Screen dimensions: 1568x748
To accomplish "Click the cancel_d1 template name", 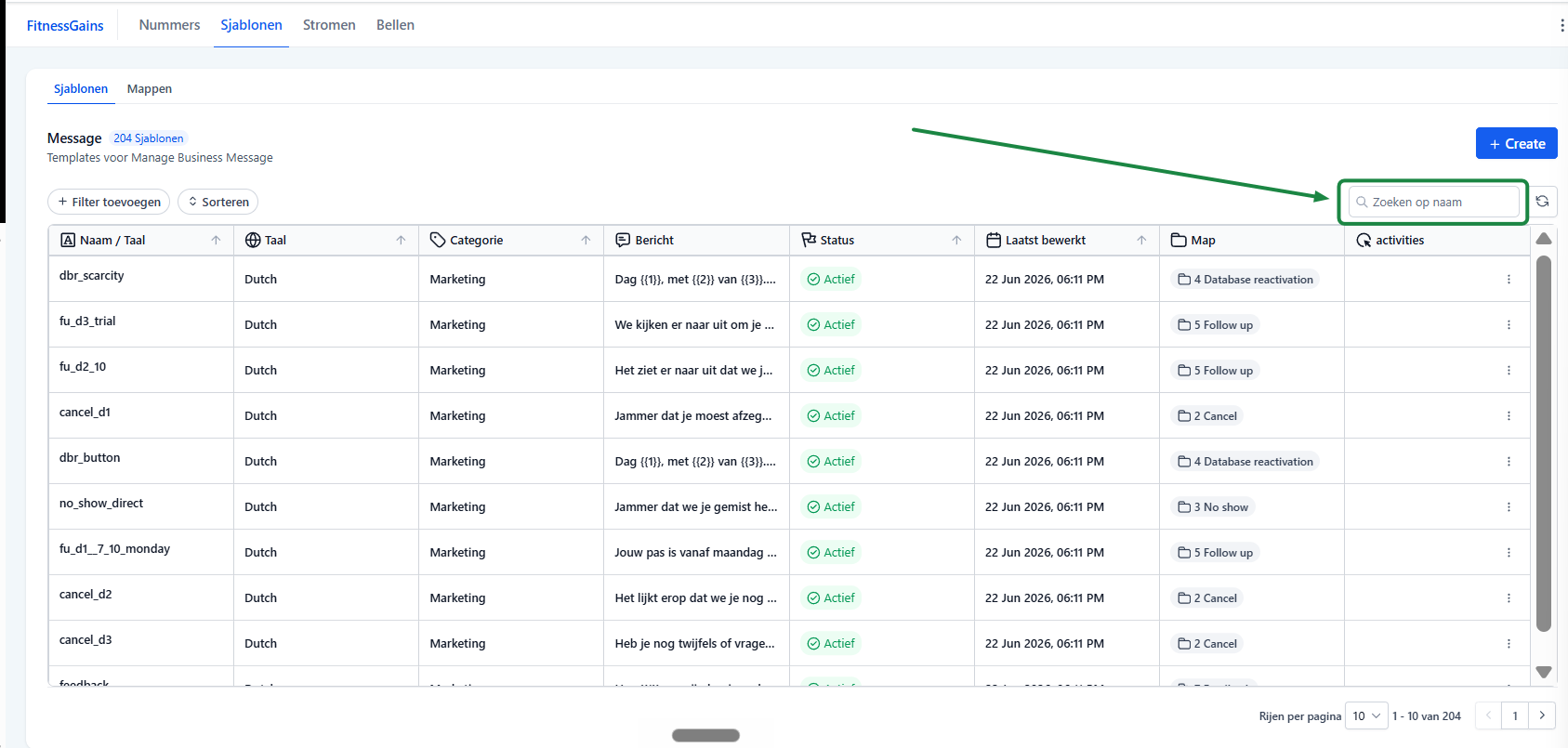I will [x=85, y=412].
